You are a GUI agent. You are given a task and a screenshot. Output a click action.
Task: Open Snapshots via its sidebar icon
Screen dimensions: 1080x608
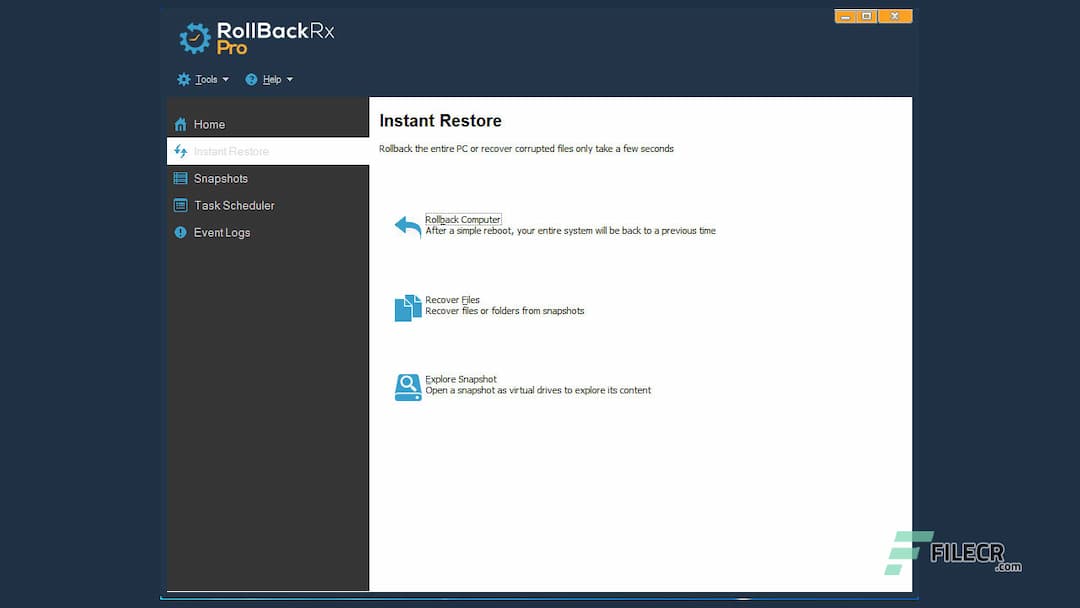tap(182, 178)
